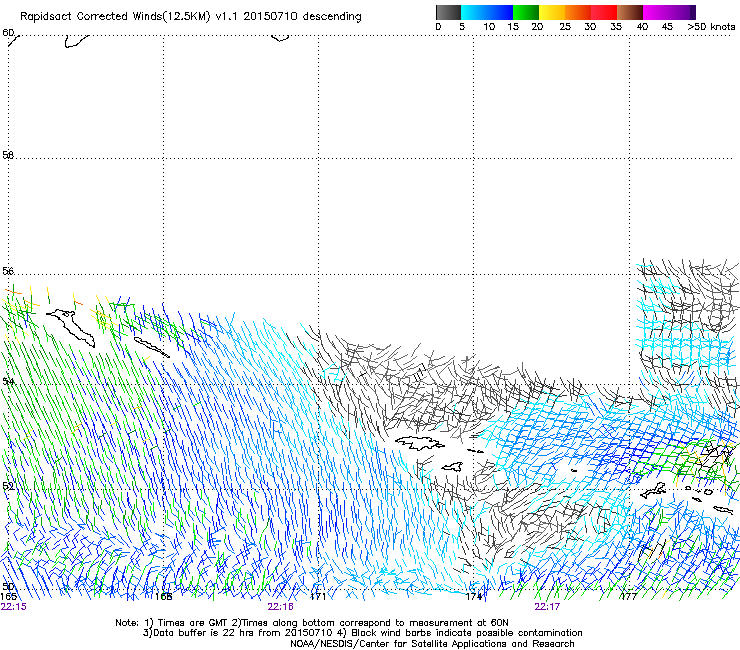Click the latitude axis label '52'
740x650 pixels.
8,486
